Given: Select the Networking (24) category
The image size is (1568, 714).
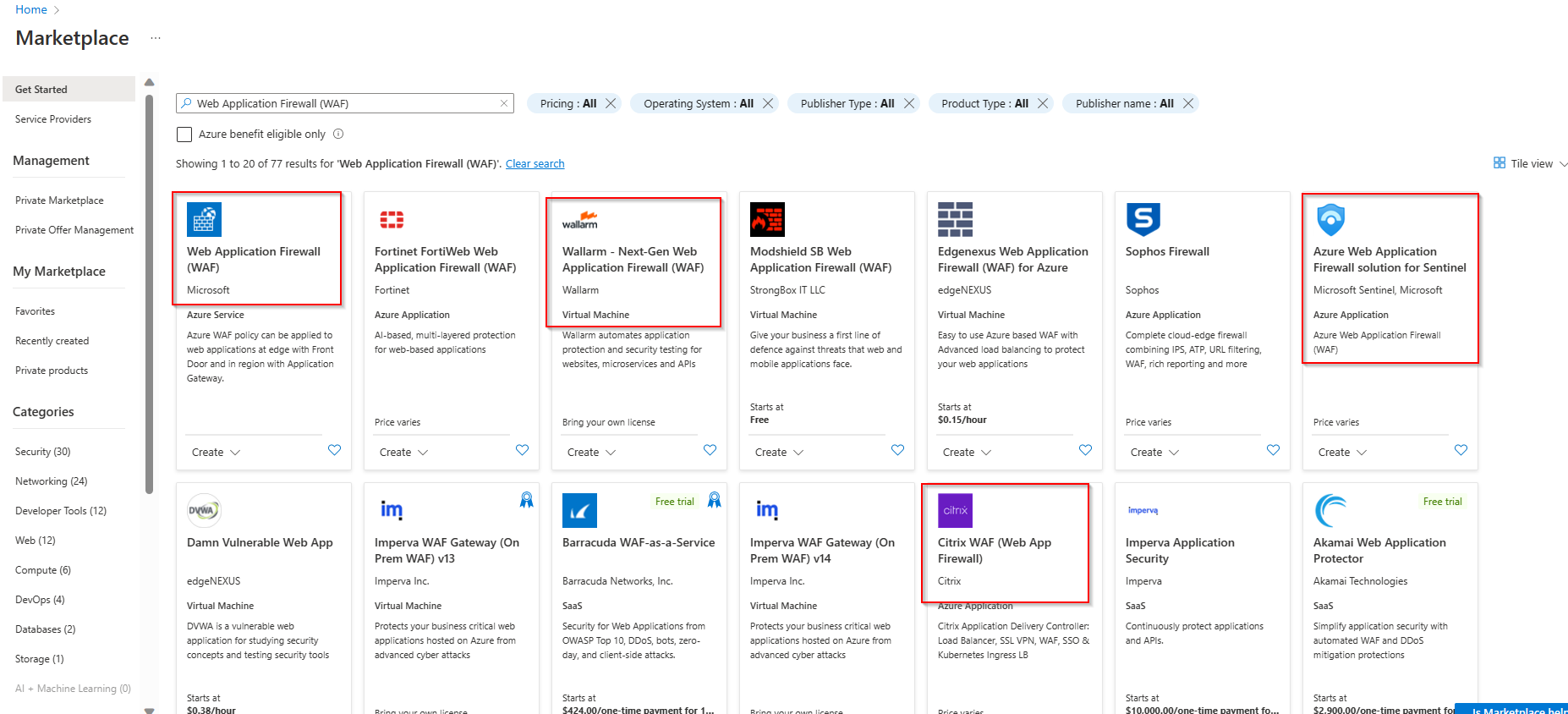Looking at the screenshot, I should [51, 481].
